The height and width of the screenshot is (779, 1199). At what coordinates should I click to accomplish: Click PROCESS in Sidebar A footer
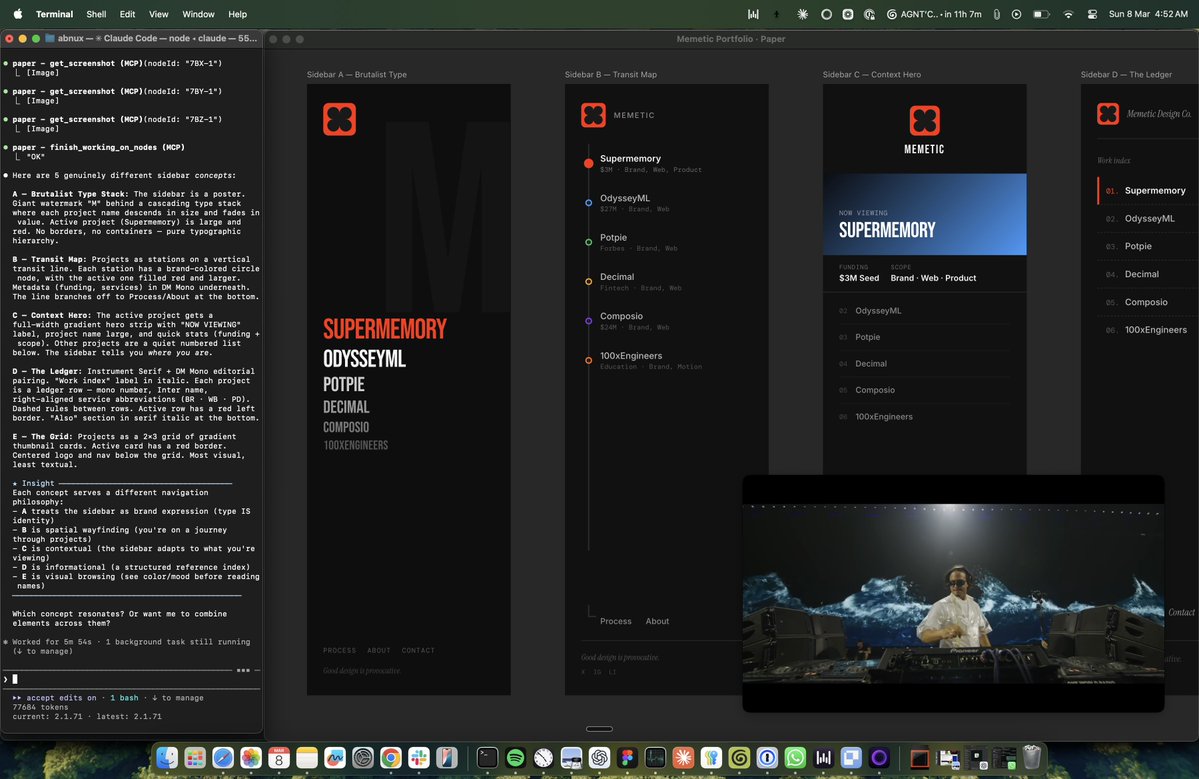click(340, 651)
